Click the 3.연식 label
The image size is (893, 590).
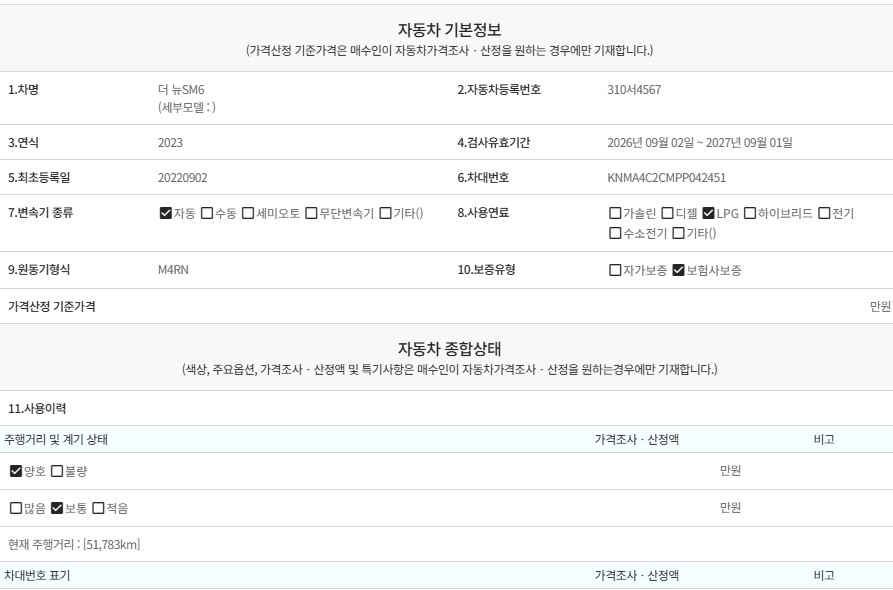point(23,142)
